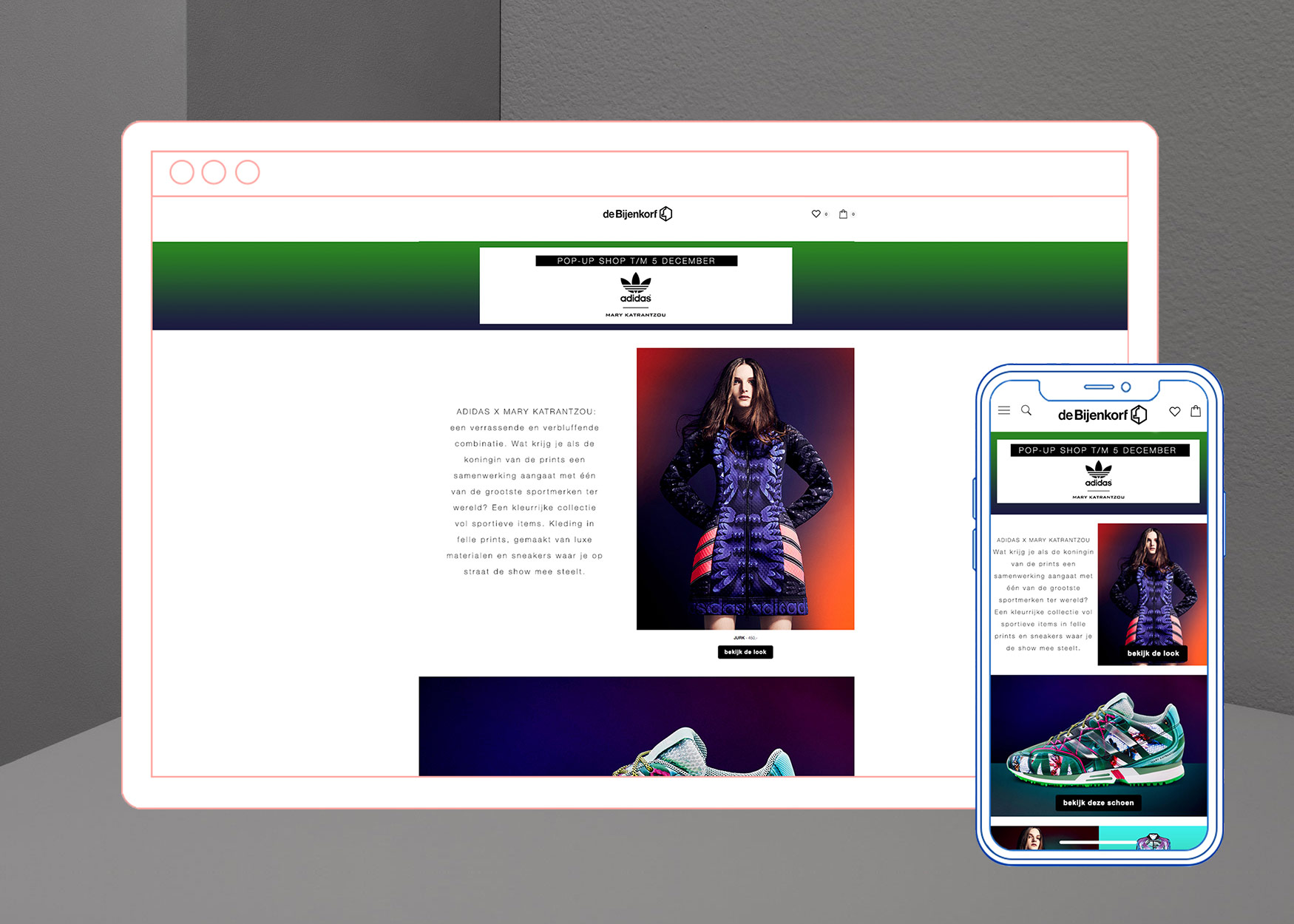Click the 'JURK' price caption under the dress
Viewport: 1294px width, 924px height.
pyautogui.click(x=745, y=638)
